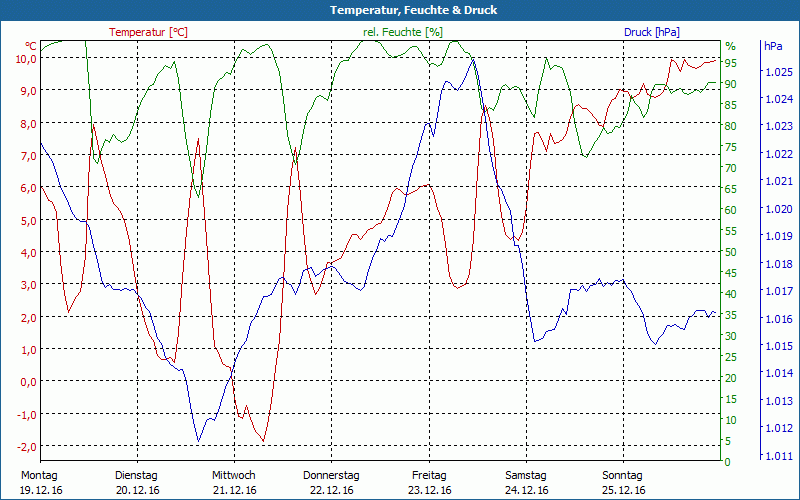
Task: Click the '1.014' pressure axis value
Action: [780, 373]
